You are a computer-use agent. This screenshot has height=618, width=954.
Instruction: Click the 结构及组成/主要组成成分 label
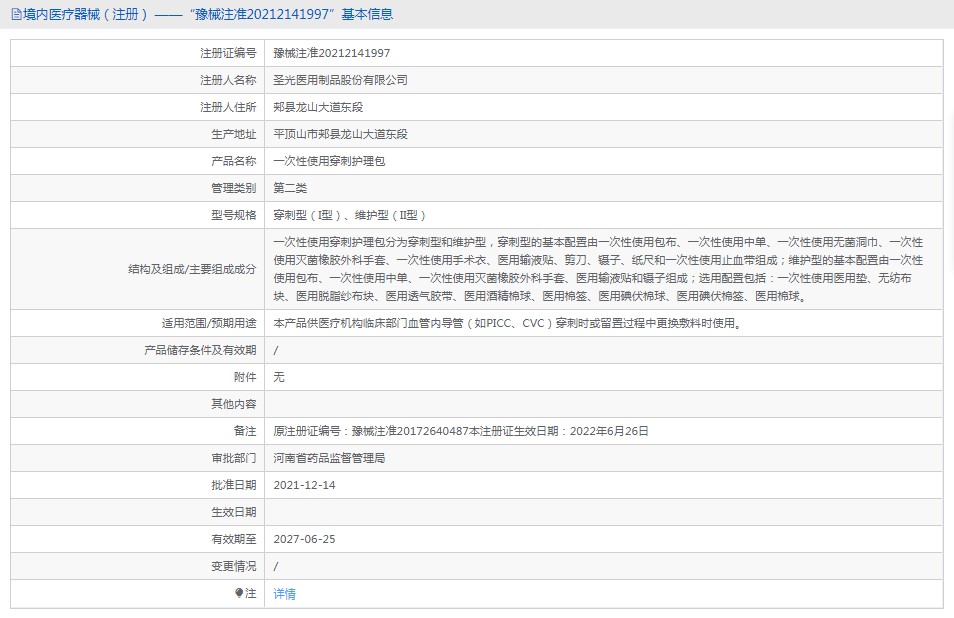(x=192, y=269)
